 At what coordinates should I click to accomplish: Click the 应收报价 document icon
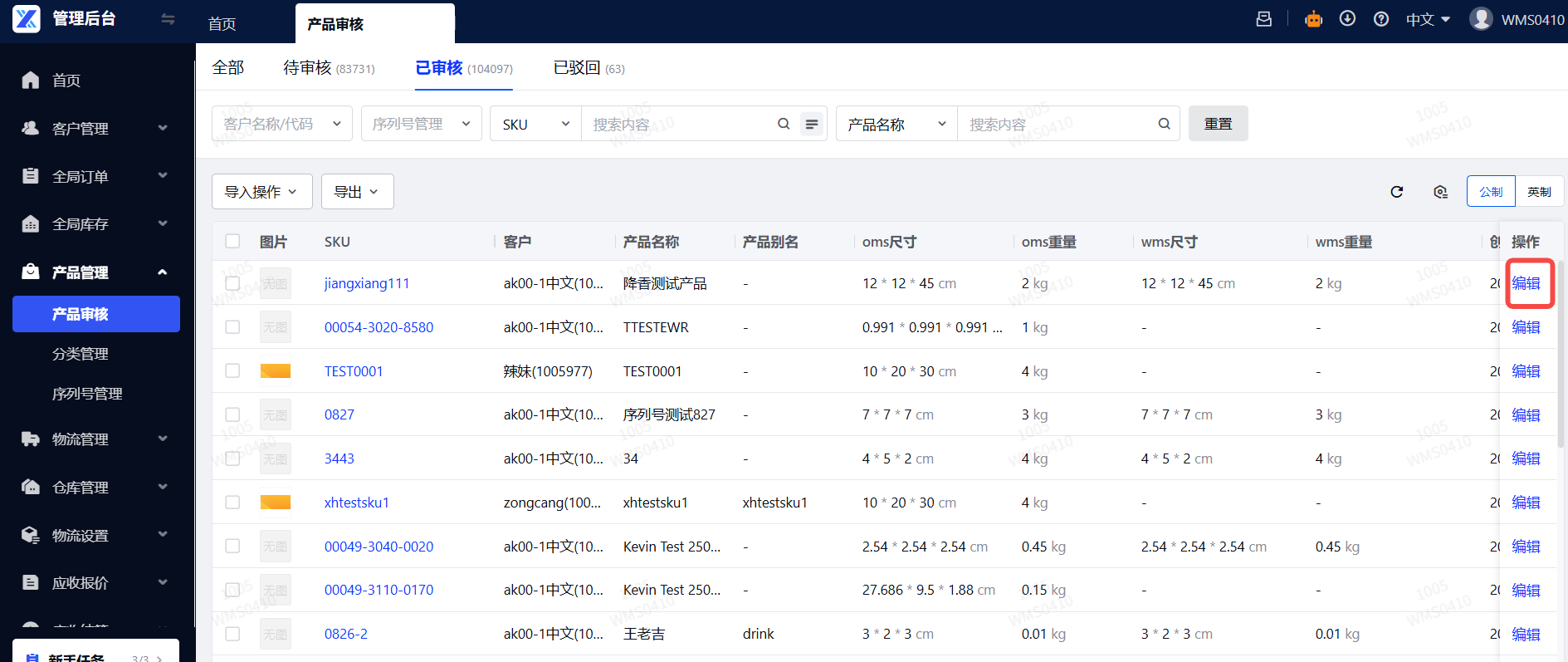tap(31, 582)
